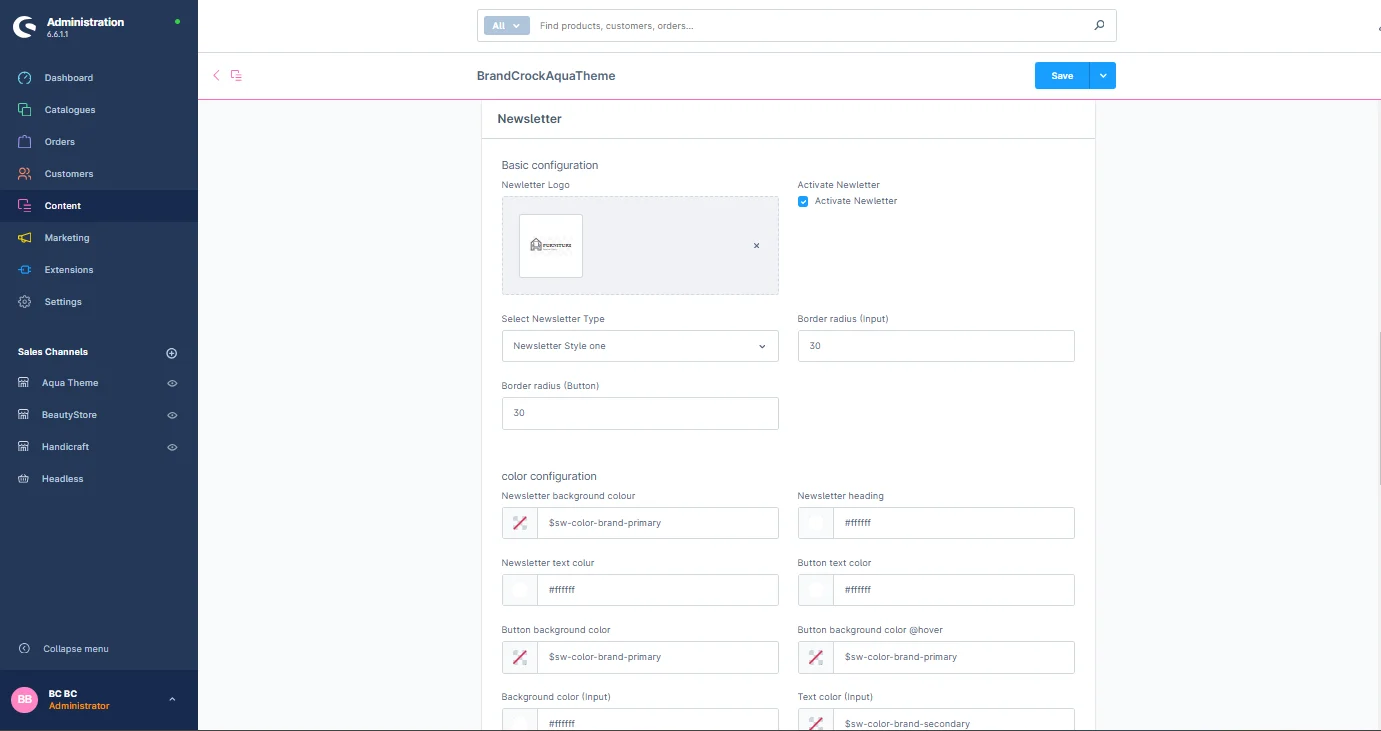Viewport: 1381px width, 731px height.
Task: Click the Save button
Action: [1061, 76]
